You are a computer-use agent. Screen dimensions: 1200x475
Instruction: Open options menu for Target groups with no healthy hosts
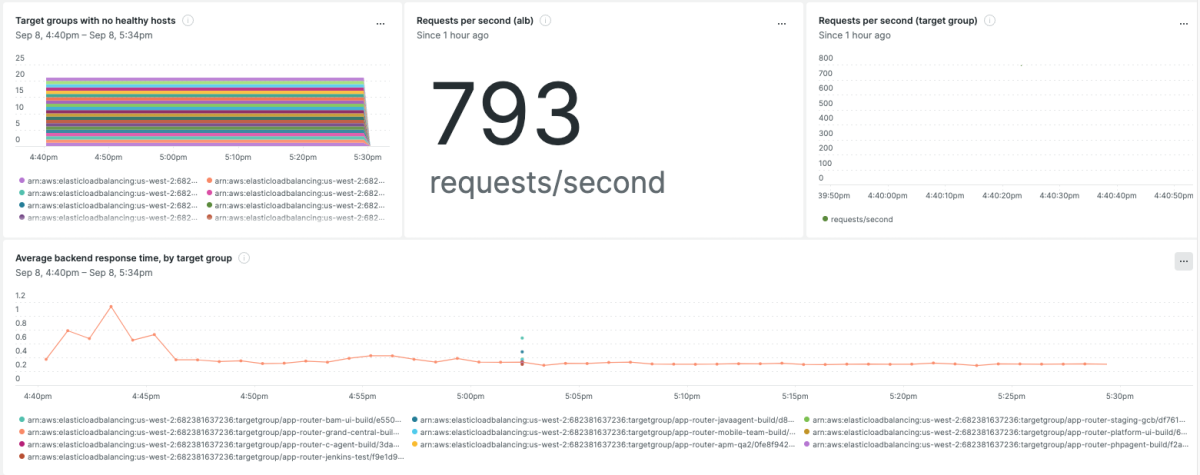[x=380, y=22]
